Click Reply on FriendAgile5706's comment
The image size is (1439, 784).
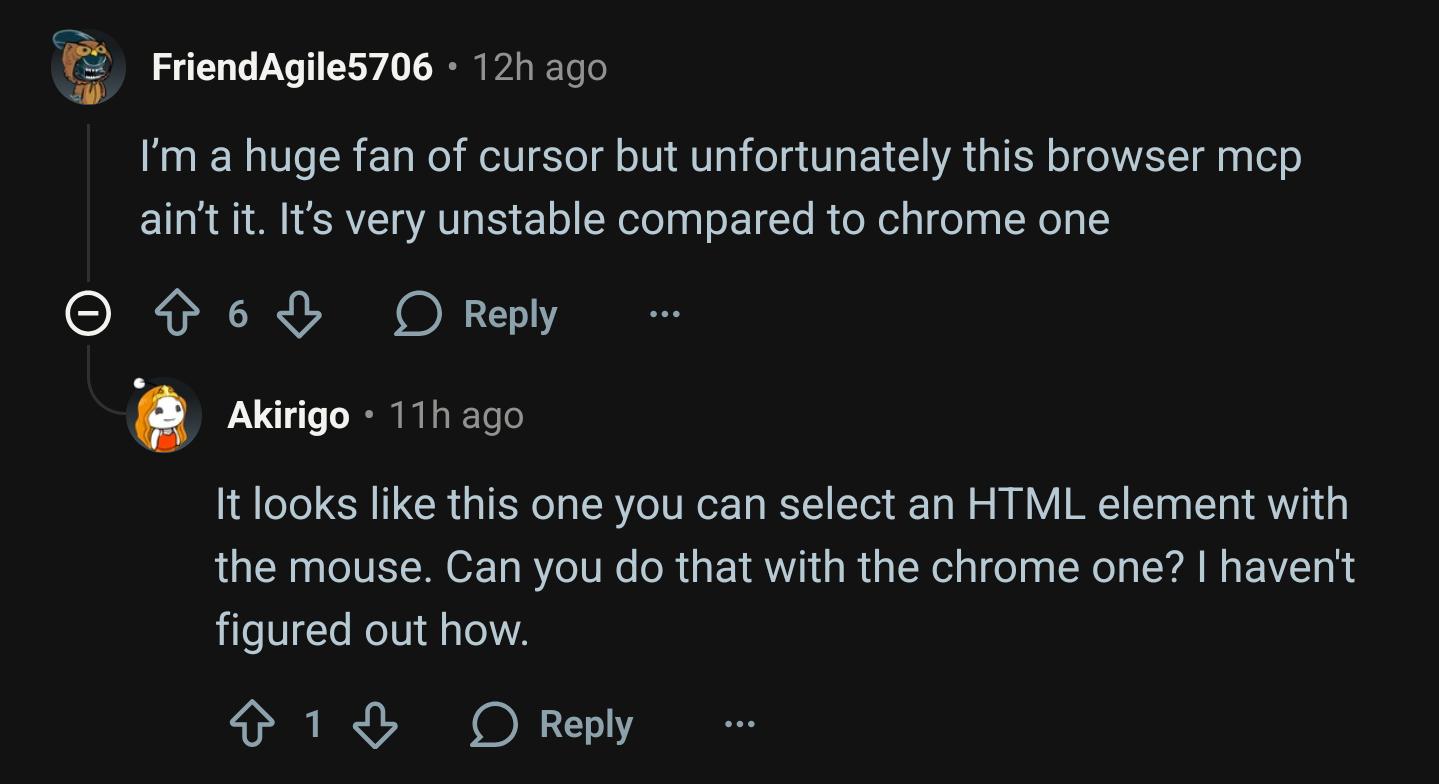point(510,313)
